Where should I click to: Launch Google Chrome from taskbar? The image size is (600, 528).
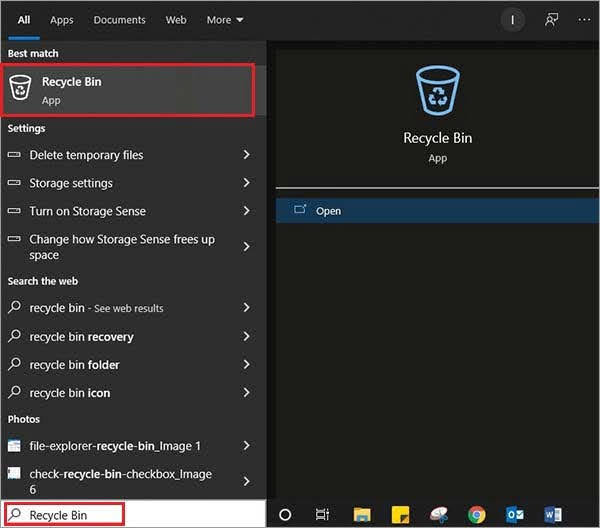click(477, 515)
